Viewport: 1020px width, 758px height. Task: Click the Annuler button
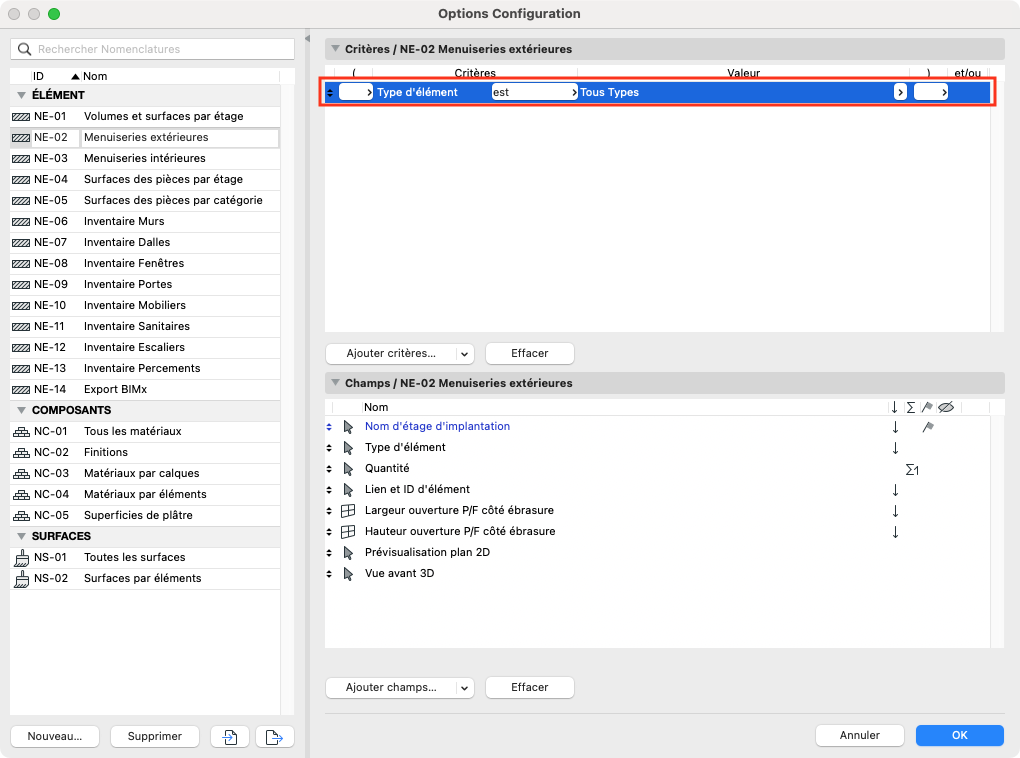859,735
